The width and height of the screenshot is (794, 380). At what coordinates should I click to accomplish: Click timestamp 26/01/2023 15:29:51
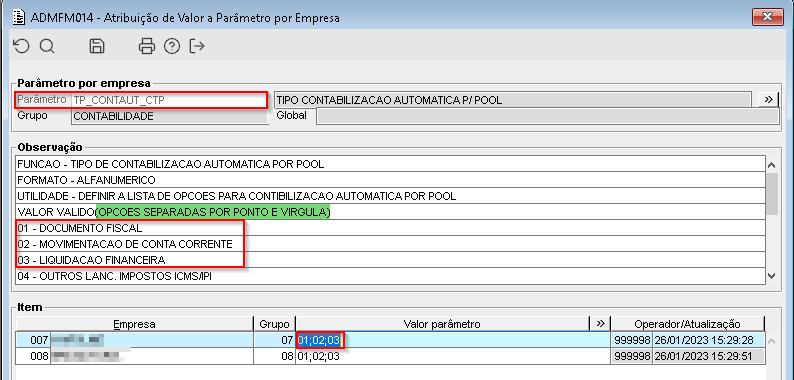[708, 356]
